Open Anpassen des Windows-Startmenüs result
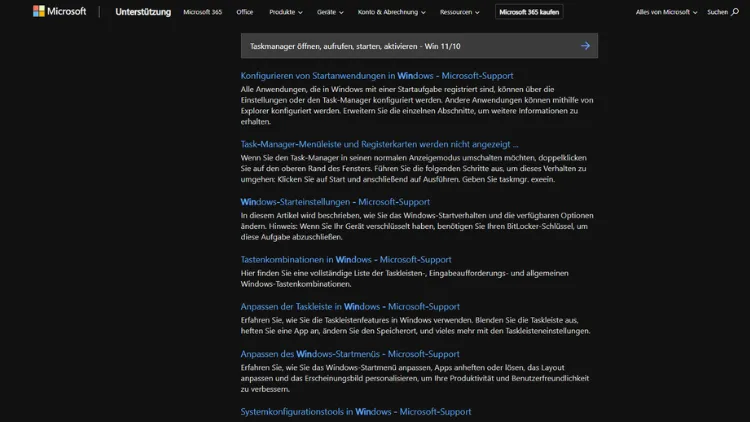 [x=350, y=354]
